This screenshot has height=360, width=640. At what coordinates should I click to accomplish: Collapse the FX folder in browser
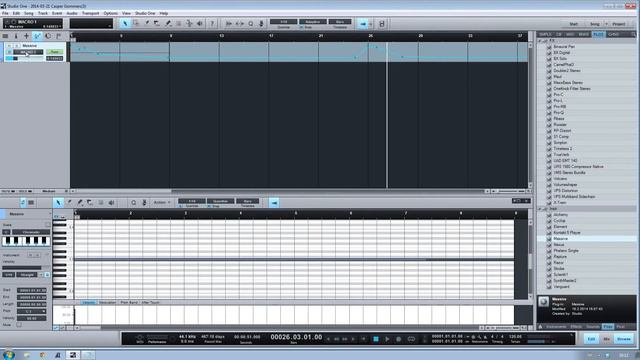pyautogui.click(x=540, y=41)
